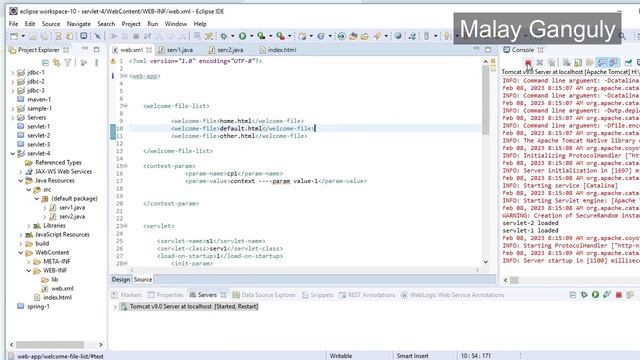The width and height of the screenshot is (640, 360).
Task: Open the Project menu
Action: tap(131, 24)
